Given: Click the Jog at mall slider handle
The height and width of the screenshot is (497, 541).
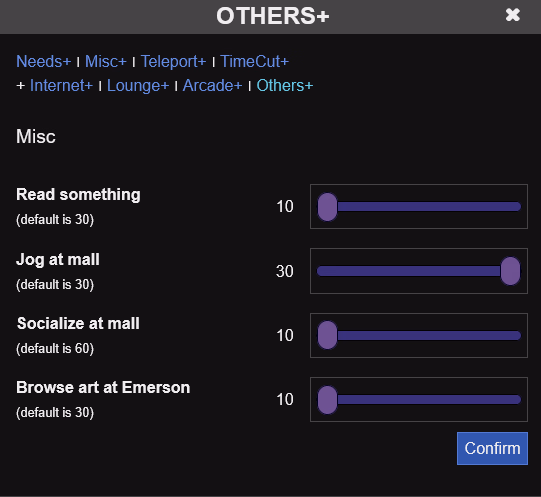Looking at the screenshot, I should (510, 271).
